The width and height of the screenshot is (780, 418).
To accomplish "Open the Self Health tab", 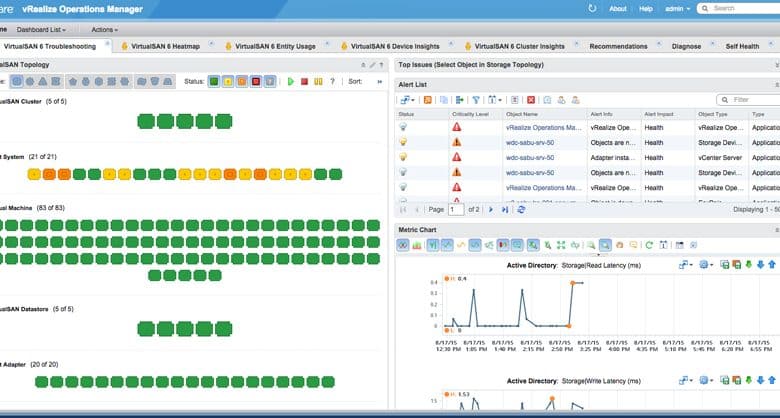I will coord(742,46).
